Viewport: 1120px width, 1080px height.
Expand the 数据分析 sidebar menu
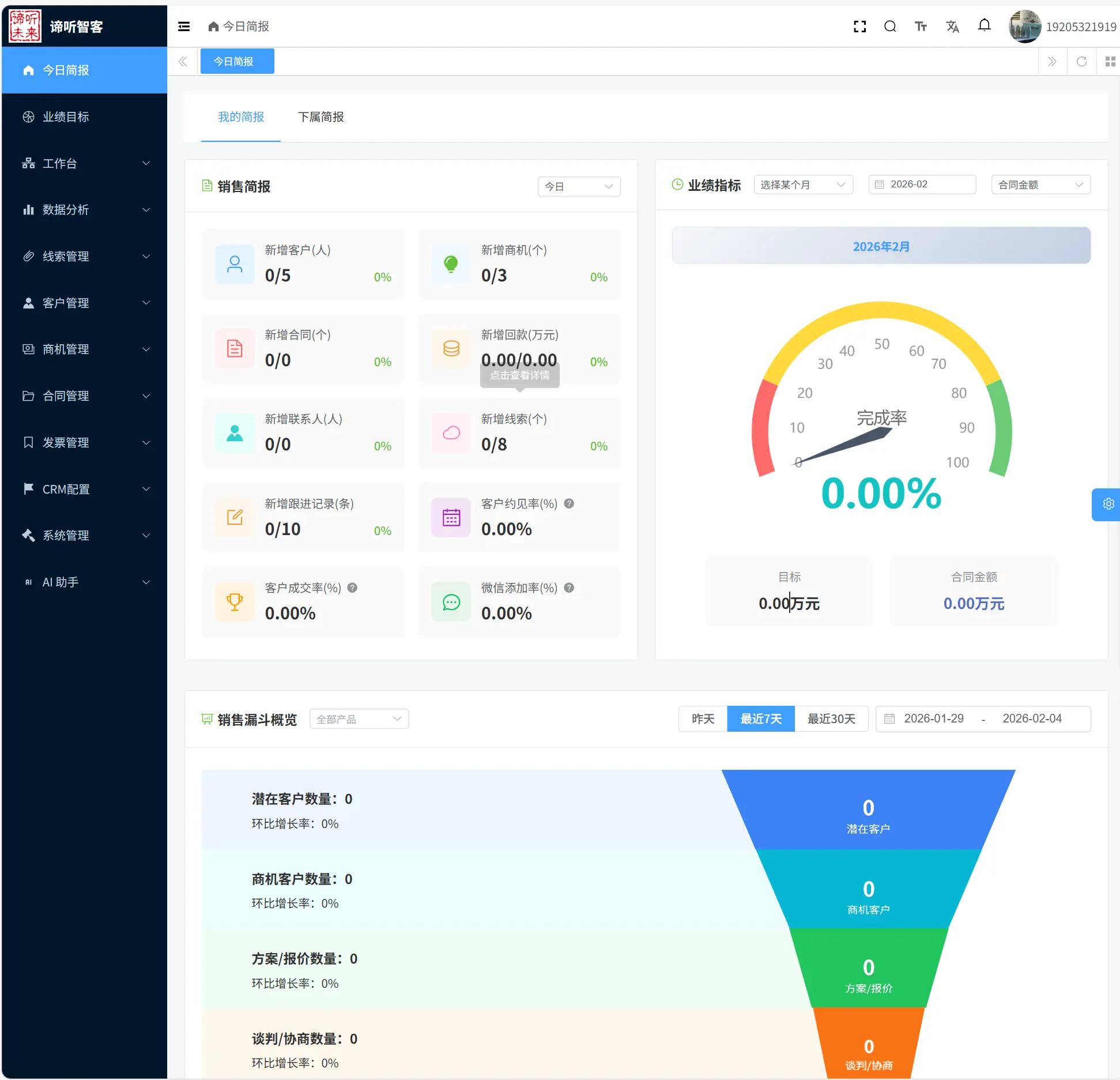point(85,210)
